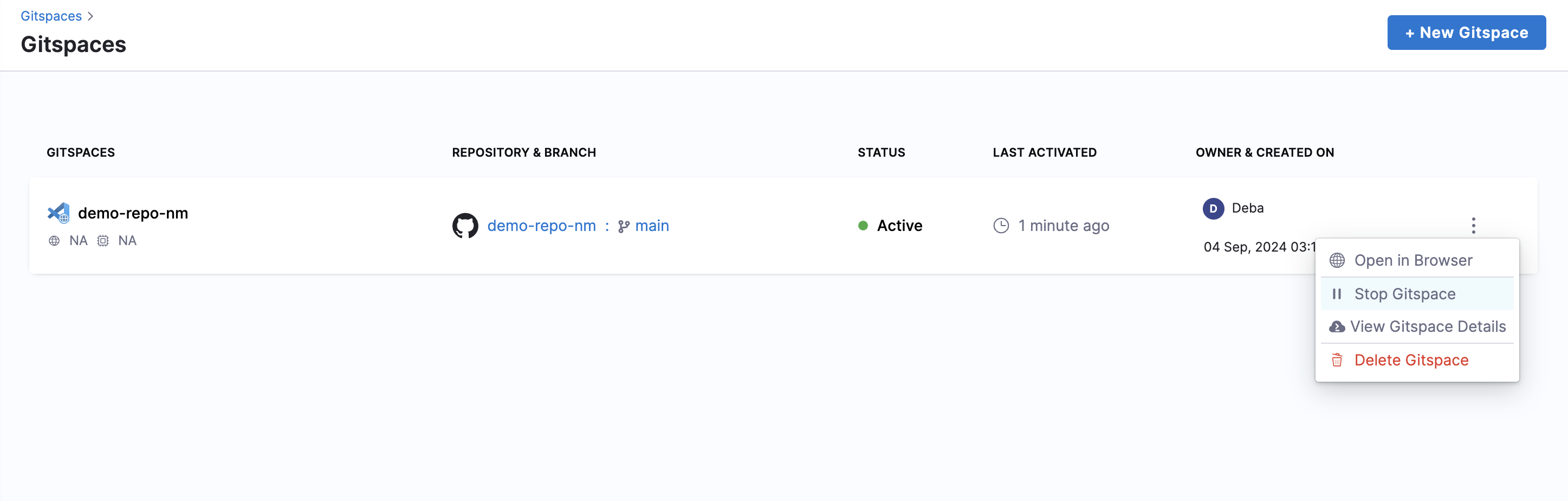Click the LAST ACTIVATED column header
Viewport: 1568px width, 501px height.
[x=1045, y=152]
